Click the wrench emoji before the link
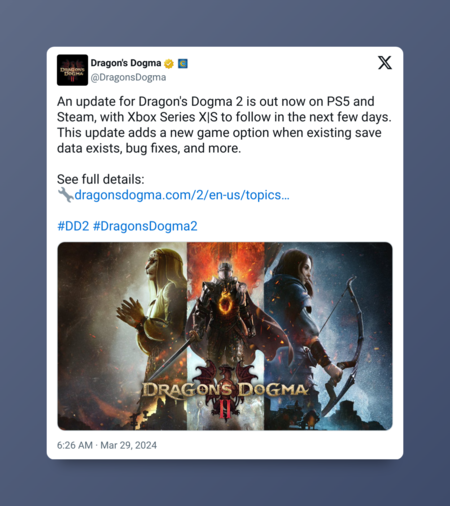 65,195
